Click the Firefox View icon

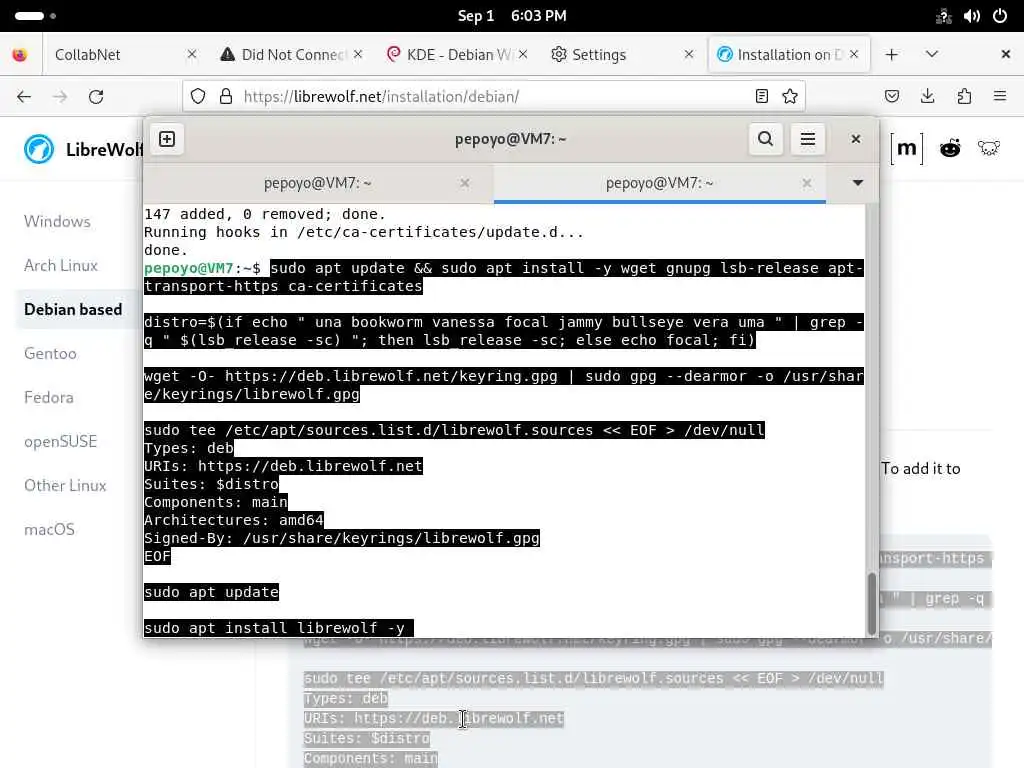(20, 54)
